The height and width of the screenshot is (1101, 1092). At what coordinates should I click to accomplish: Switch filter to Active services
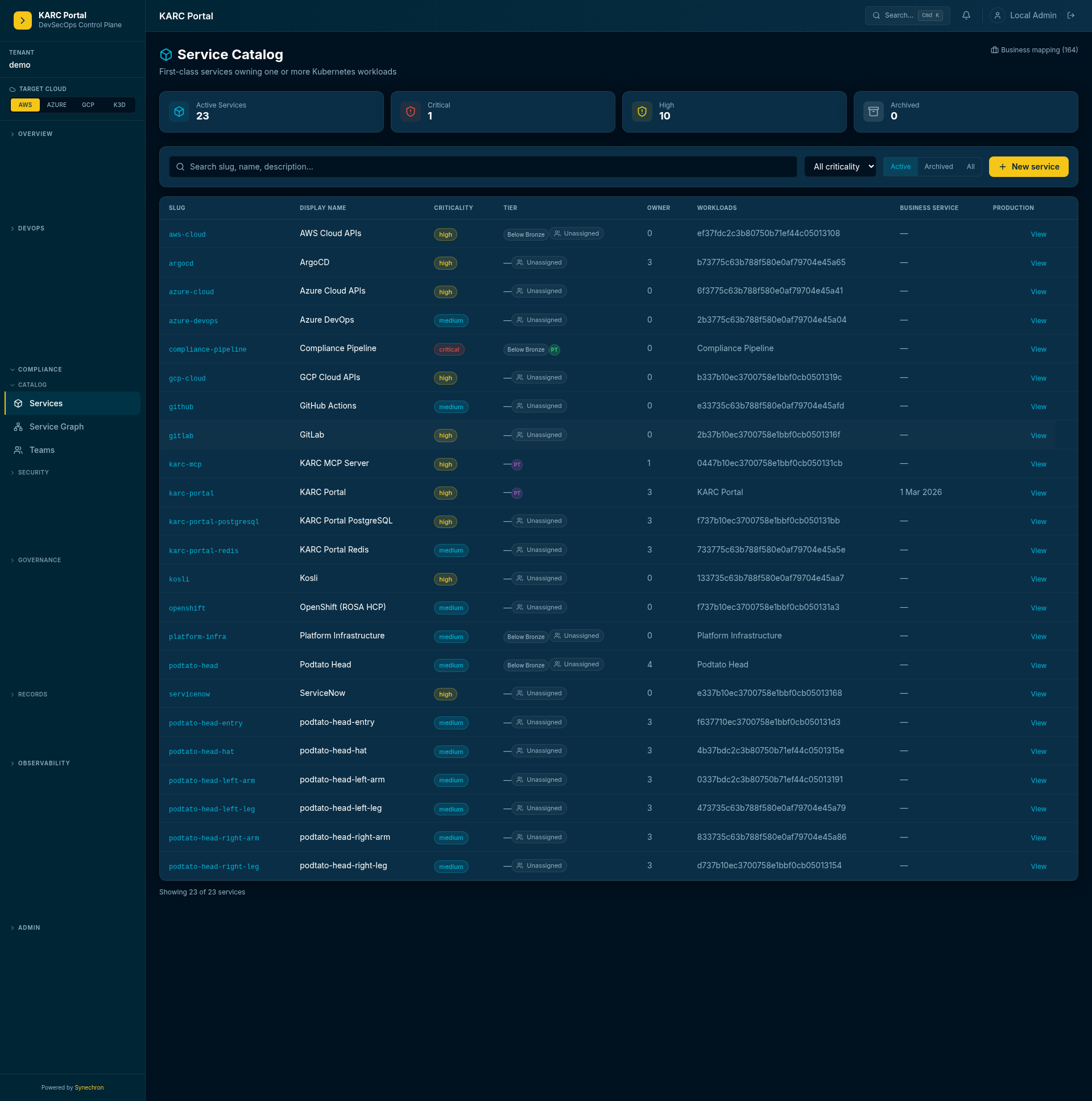(x=900, y=167)
